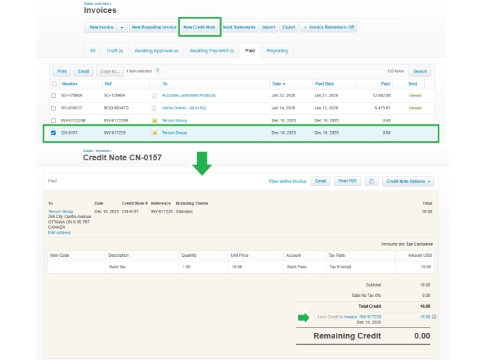Screen dimensions: 480x360
Task: Open the yellow file icon in the INV-0172208 row
Action: click(154, 120)
